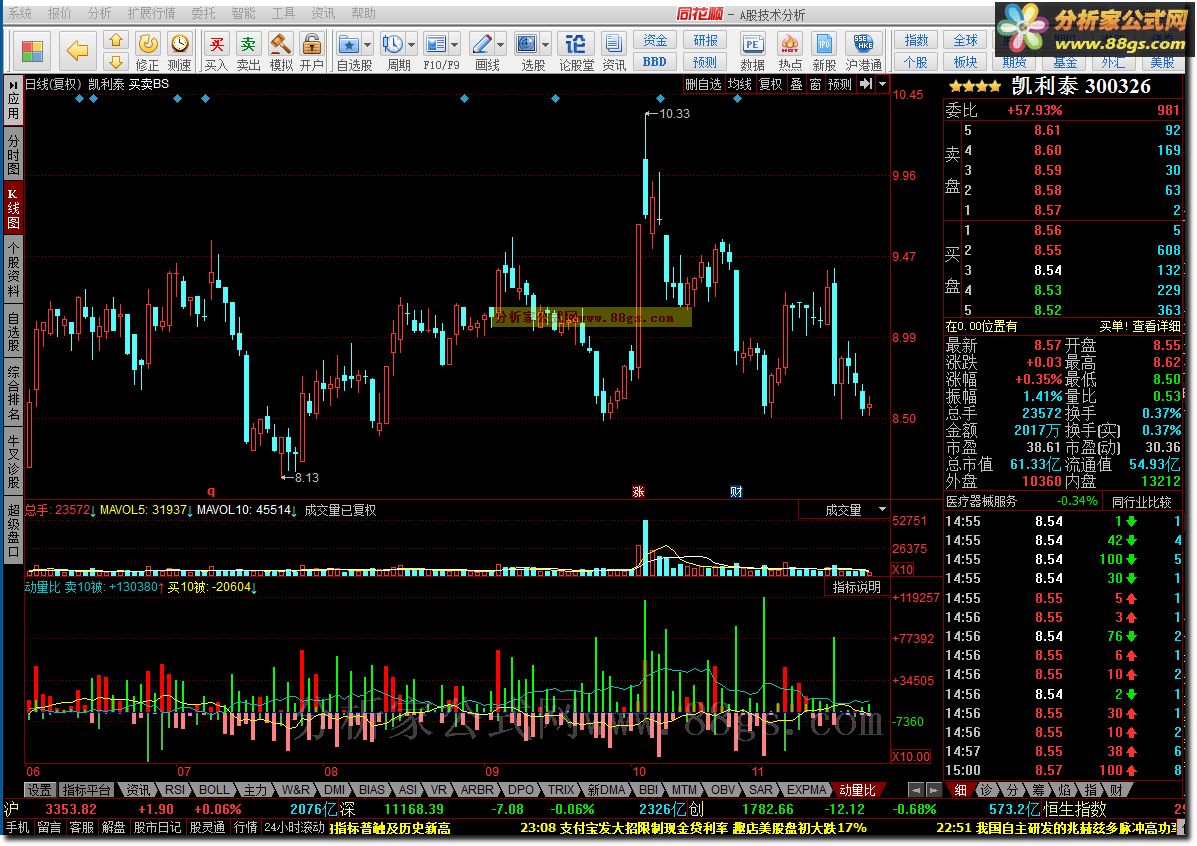1197x846 pixels.
Task: Select the 分时图 side tab
Action: [13, 155]
